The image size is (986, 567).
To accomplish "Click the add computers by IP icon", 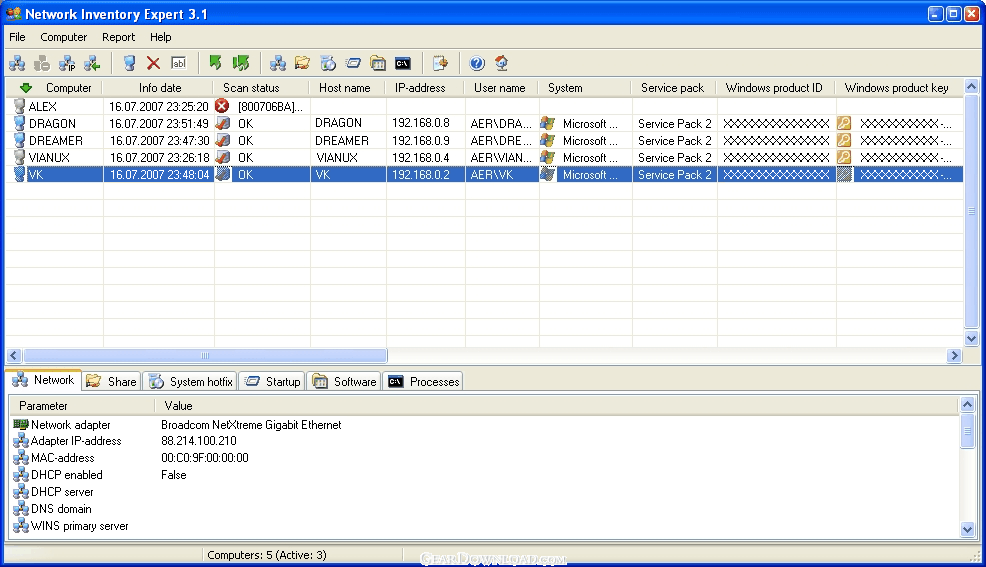I will point(67,63).
